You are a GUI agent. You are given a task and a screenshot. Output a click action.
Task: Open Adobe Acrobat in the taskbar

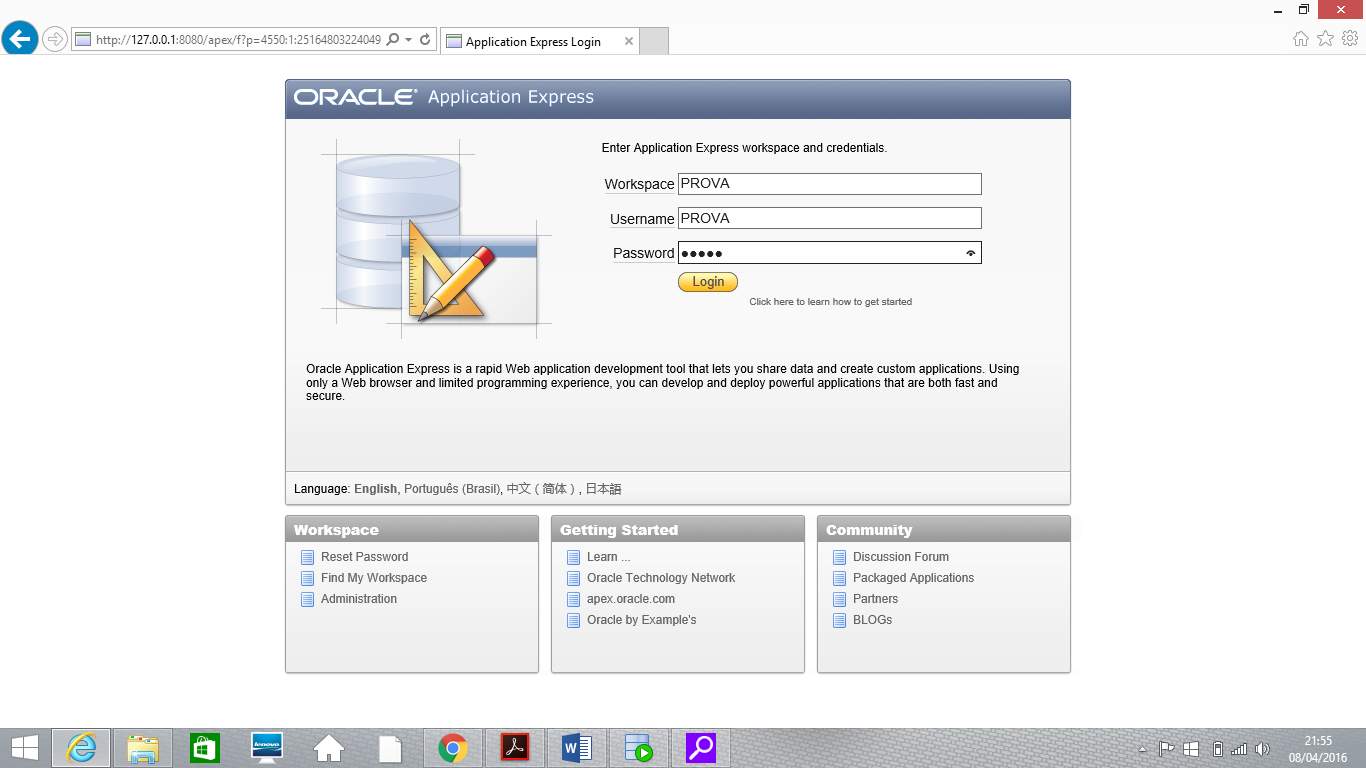pyautogui.click(x=515, y=748)
